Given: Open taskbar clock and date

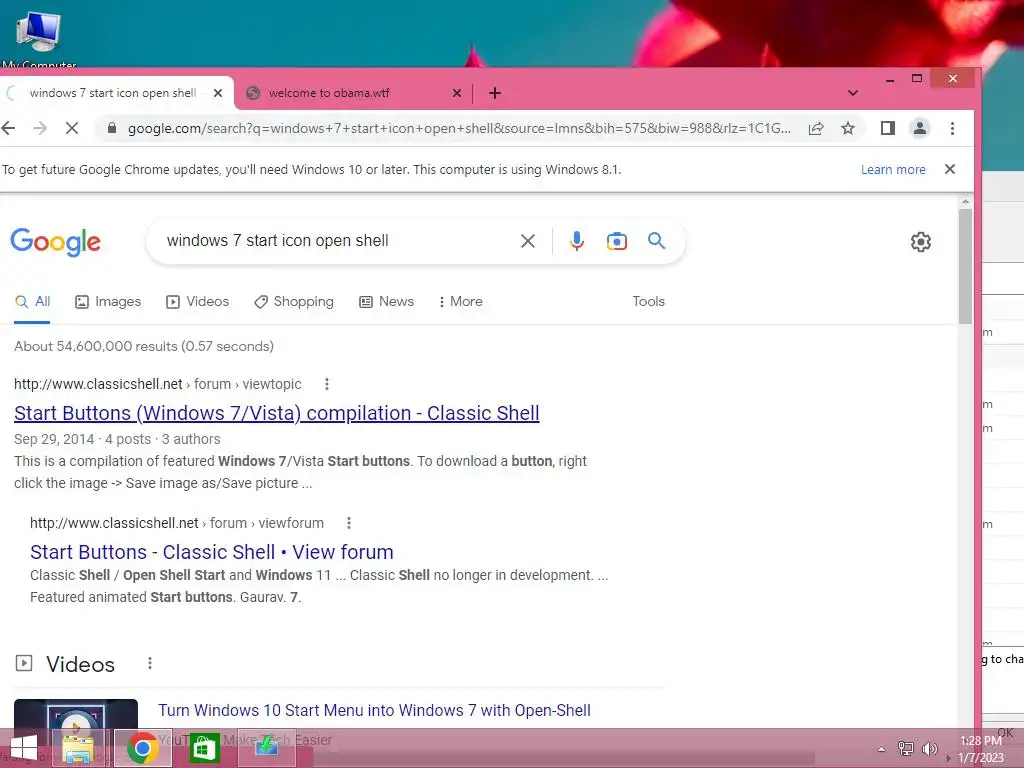Looking at the screenshot, I should [981, 749].
